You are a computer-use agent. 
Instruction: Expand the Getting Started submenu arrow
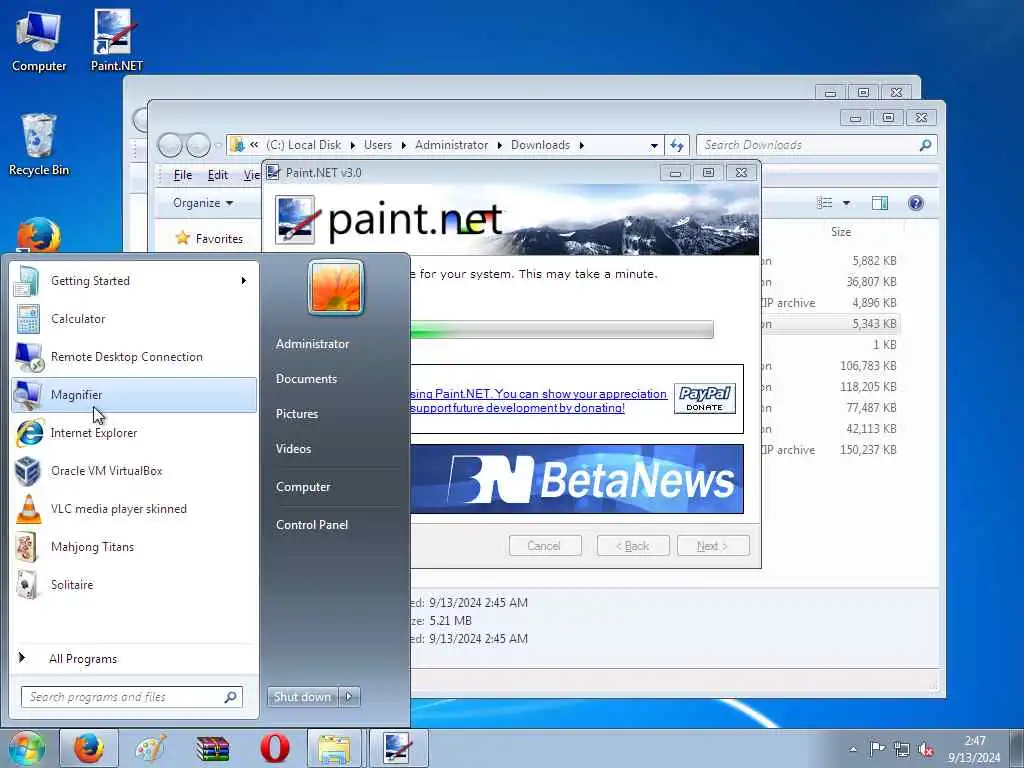[x=244, y=281]
